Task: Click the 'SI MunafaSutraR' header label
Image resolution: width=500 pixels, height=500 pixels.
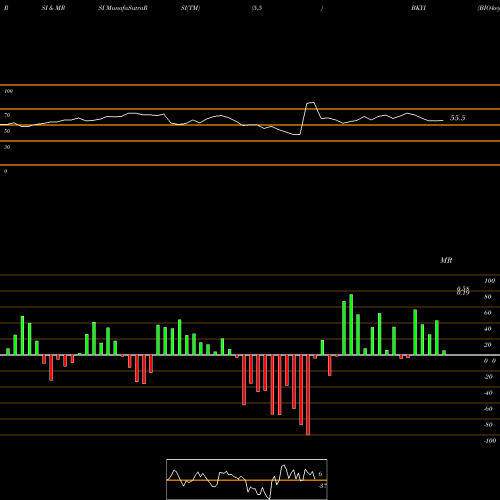Action: (123, 8)
